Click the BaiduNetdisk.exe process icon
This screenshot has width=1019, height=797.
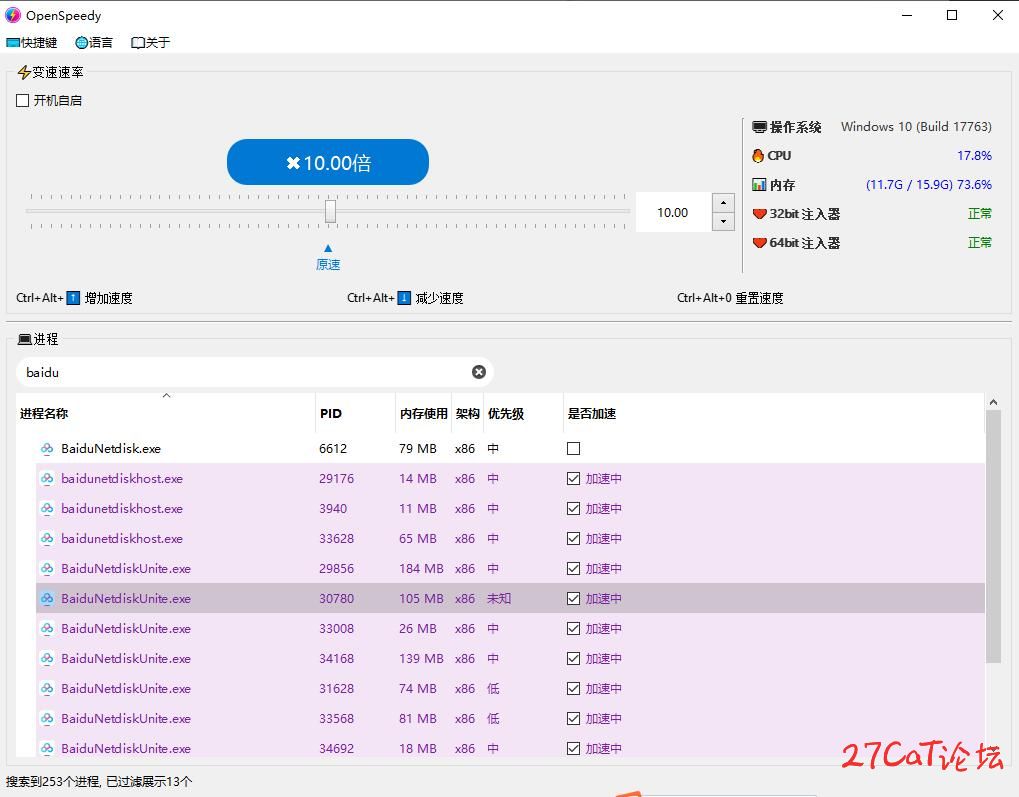(47, 449)
